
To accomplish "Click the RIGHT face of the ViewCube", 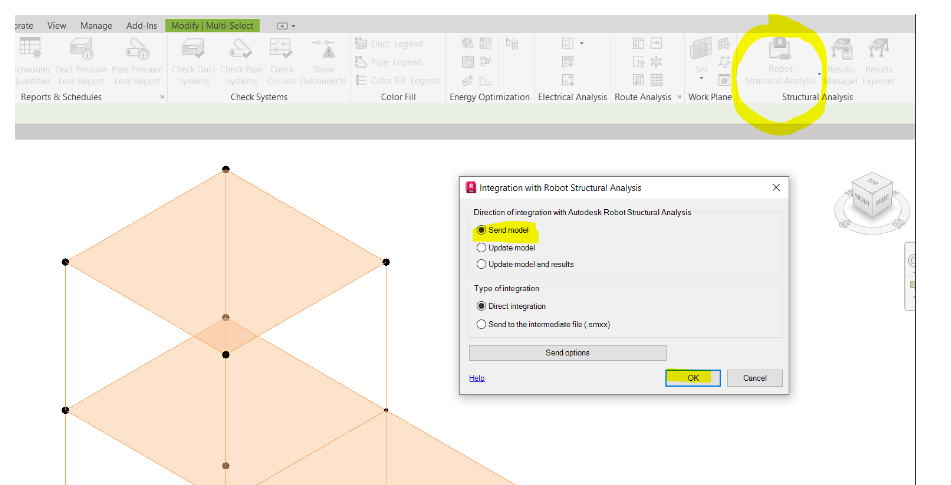I will click(881, 197).
